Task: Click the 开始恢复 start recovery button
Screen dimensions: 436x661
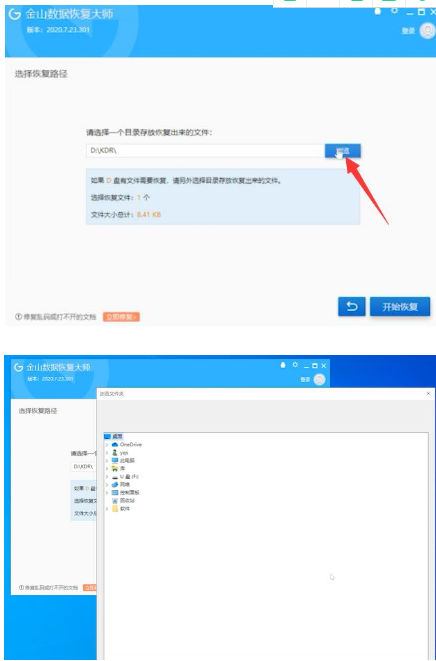Action: [400, 306]
